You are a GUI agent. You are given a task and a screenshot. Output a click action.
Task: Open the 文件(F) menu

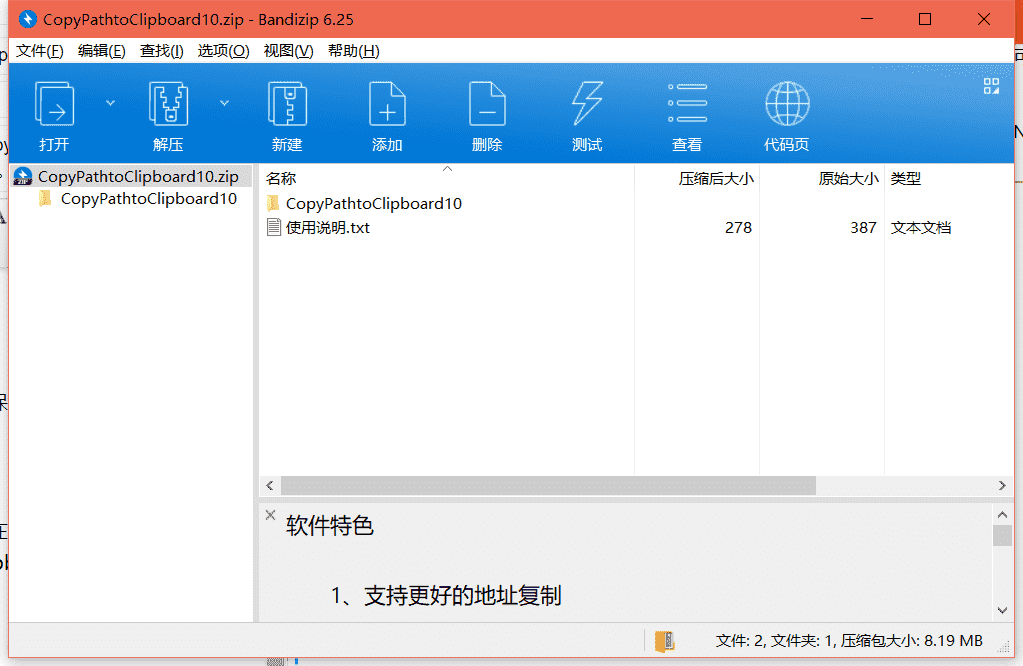point(39,51)
